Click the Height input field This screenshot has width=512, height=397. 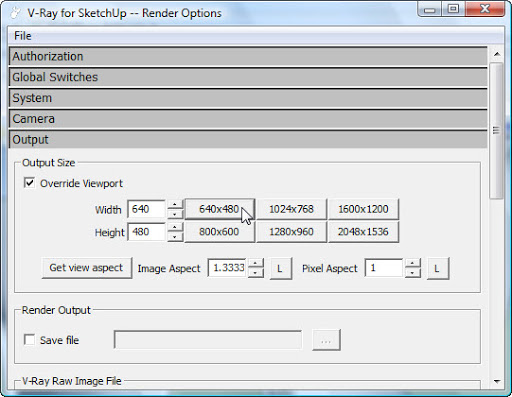[146, 232]
